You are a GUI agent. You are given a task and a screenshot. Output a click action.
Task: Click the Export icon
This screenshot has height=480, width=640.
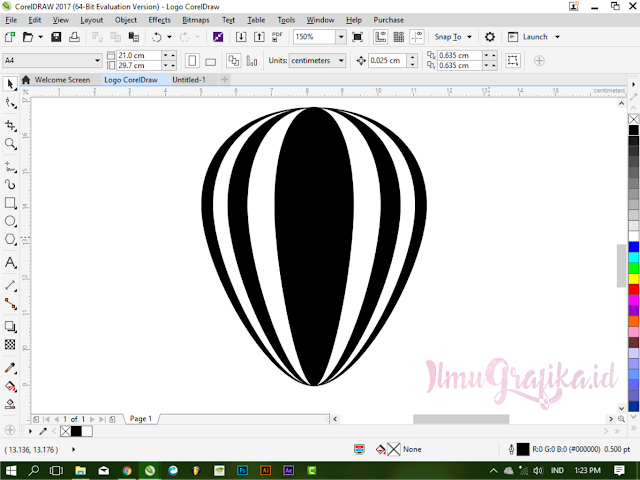(x=259, y=37)
